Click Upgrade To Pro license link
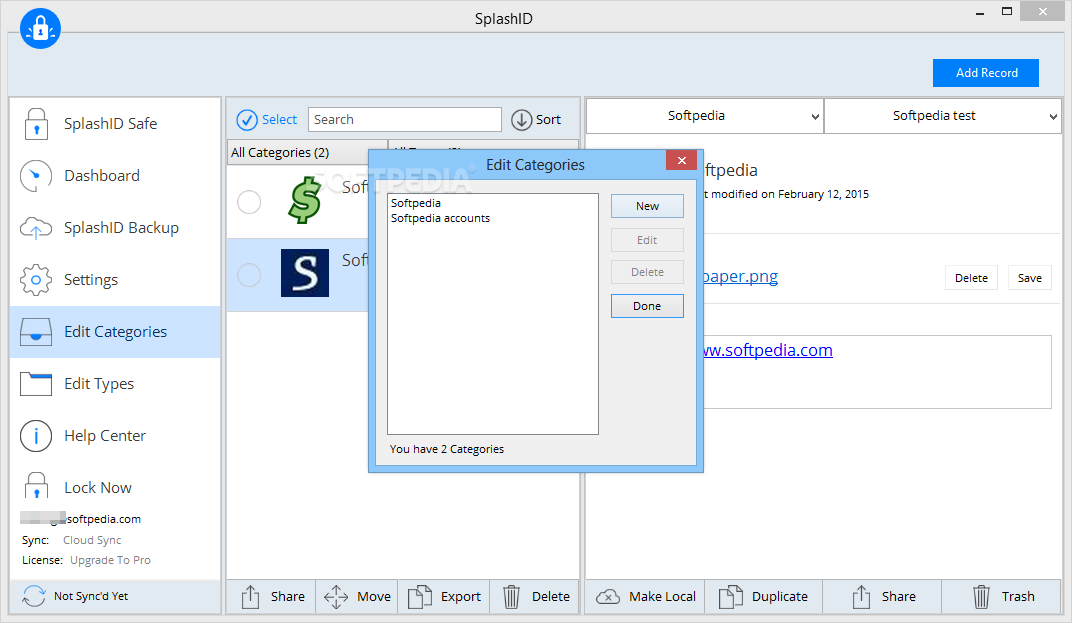The image size is (1072, 623). point(110,560)
